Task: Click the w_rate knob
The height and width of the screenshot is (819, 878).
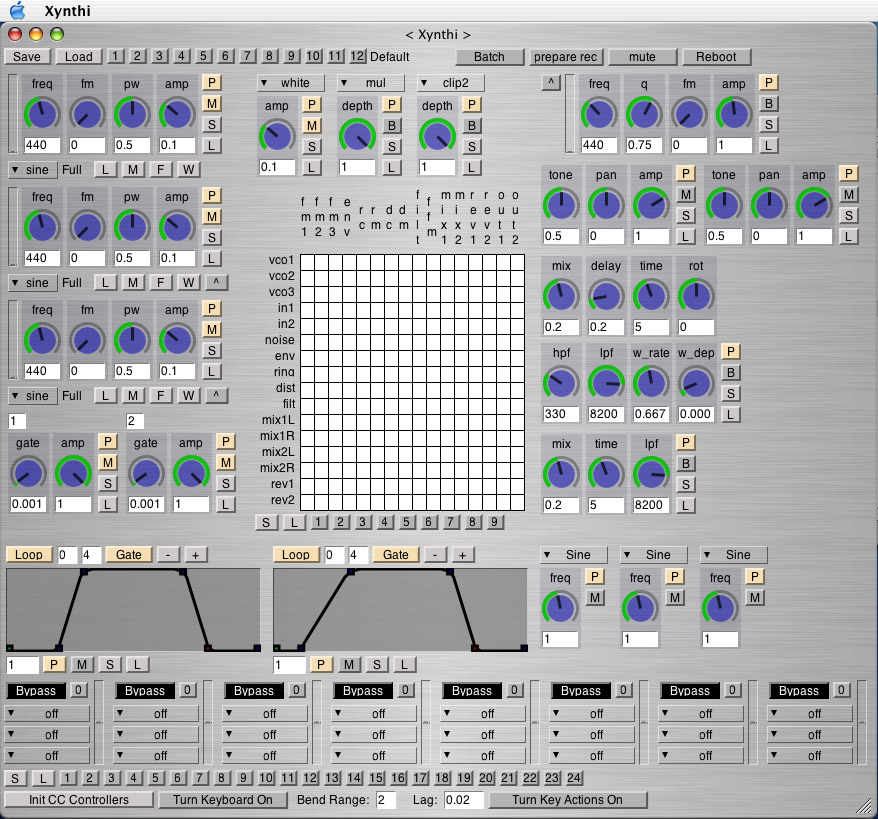Action: pos(651,383)
